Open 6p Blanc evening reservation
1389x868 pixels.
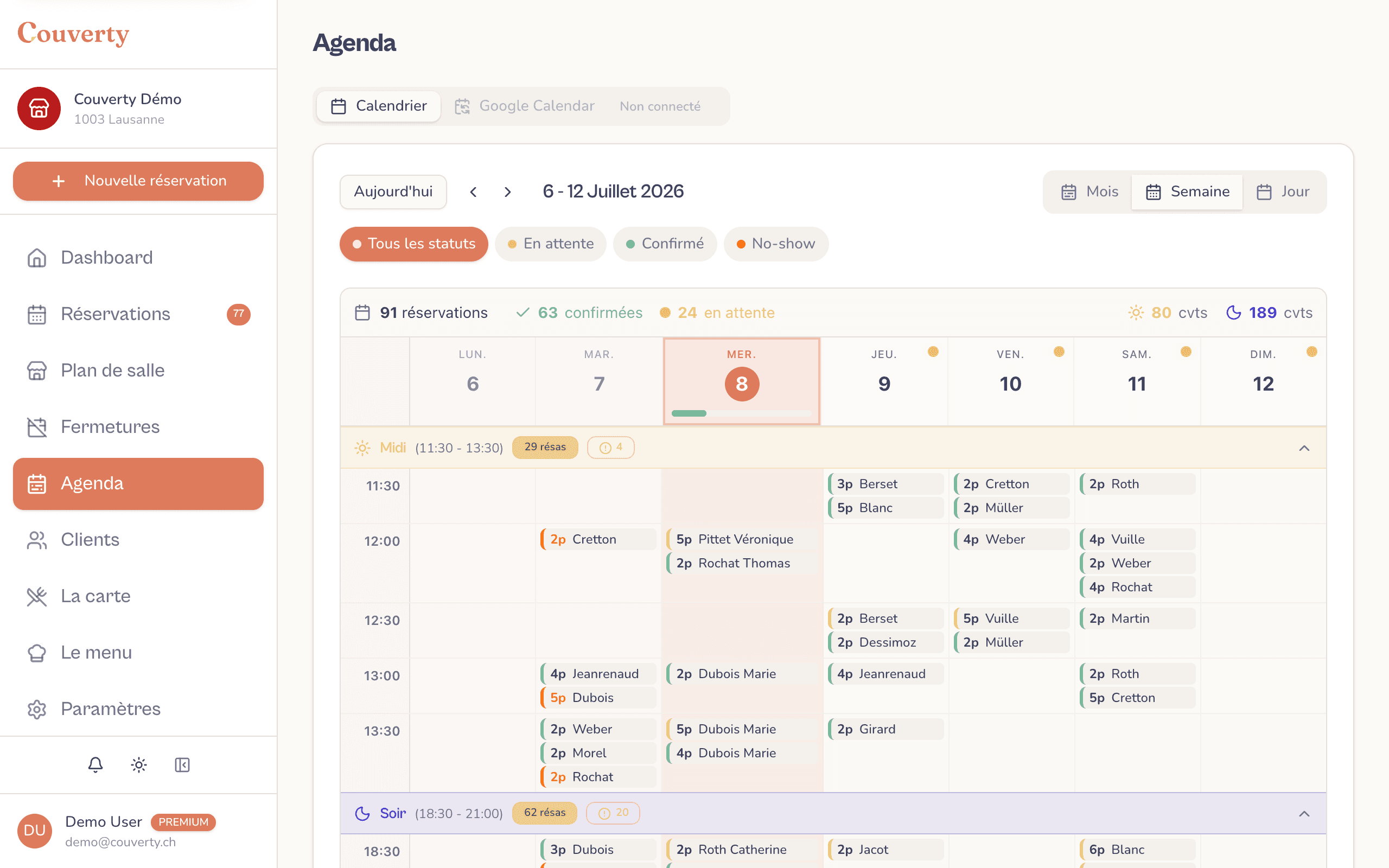click(x=1138, y=850)
